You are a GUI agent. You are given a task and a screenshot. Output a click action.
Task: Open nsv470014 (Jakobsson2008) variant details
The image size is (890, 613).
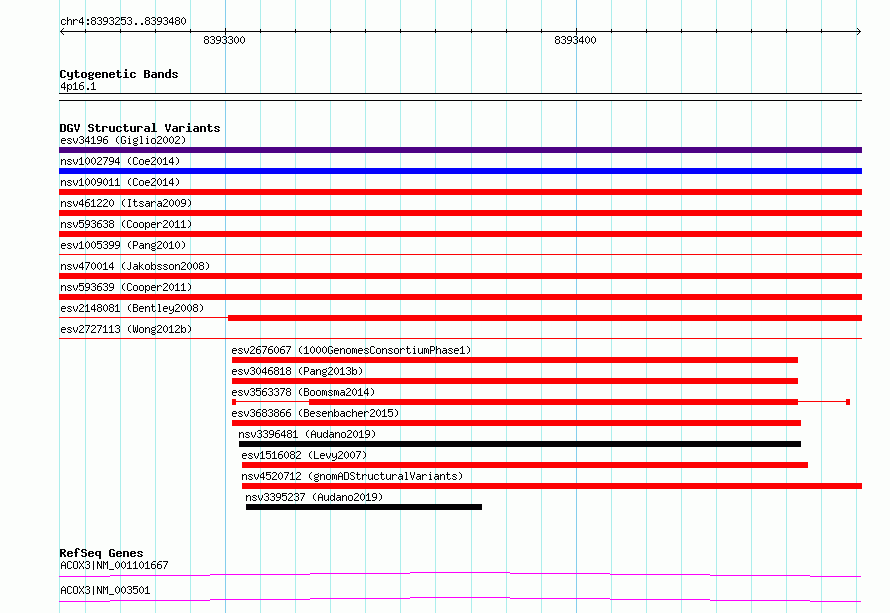pyautogui.click(x=135, y=266)
